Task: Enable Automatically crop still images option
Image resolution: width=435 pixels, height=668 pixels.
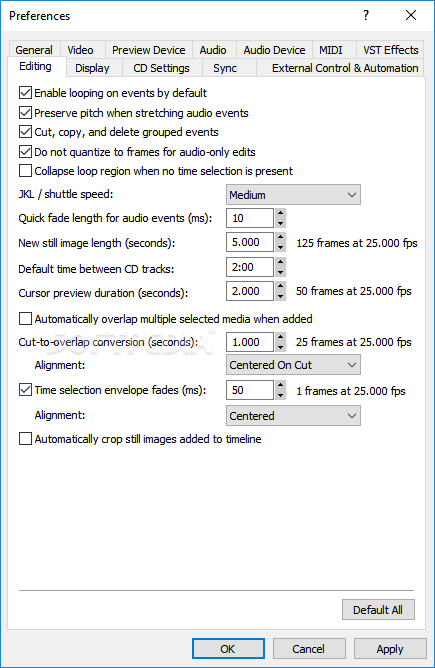Action: point(26,439)
